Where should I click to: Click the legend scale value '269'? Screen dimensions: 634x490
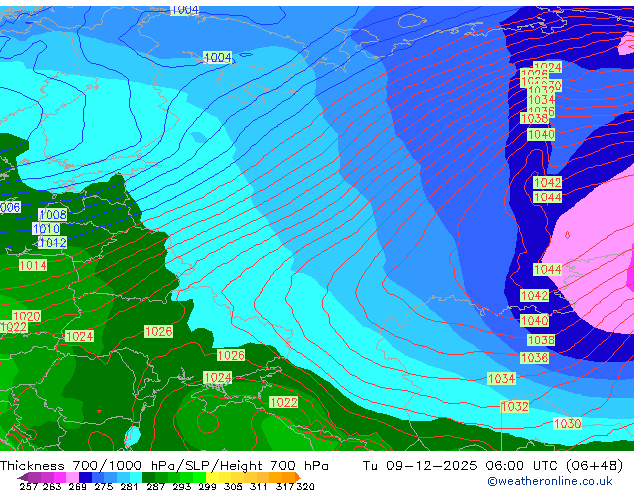coord(77,486)
